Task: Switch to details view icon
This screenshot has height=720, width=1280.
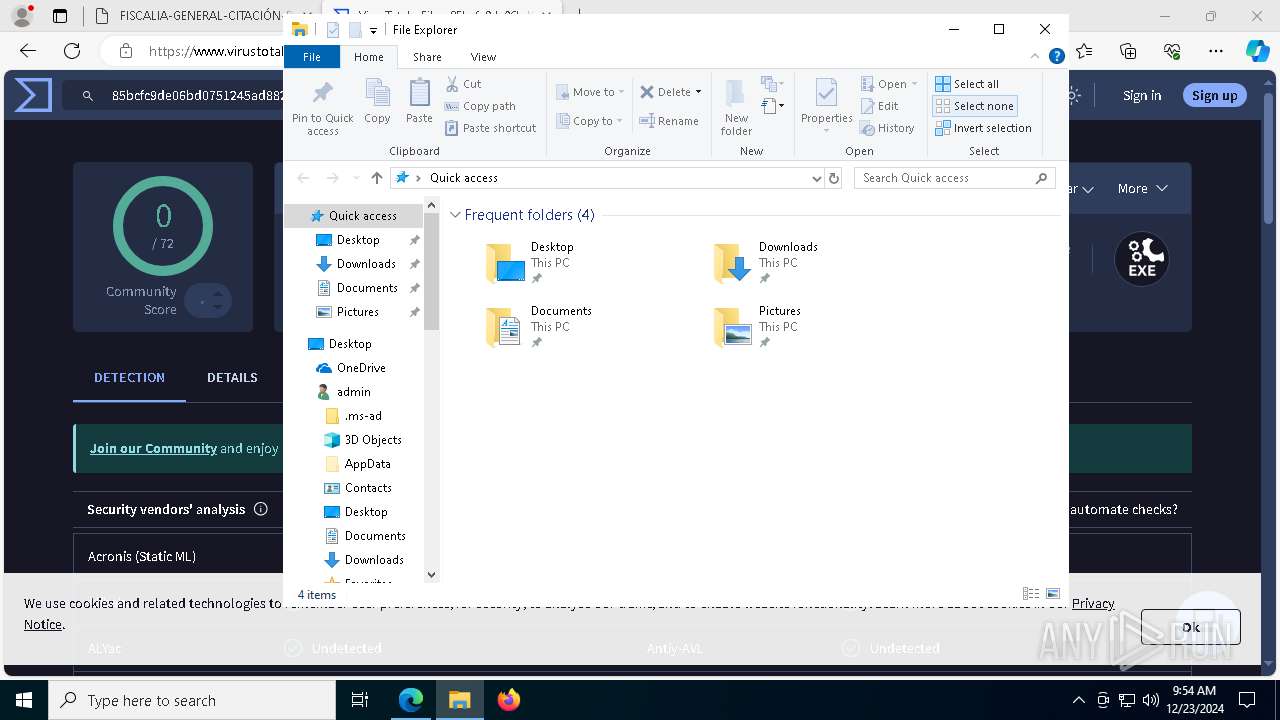Action: pos(1031,594)
